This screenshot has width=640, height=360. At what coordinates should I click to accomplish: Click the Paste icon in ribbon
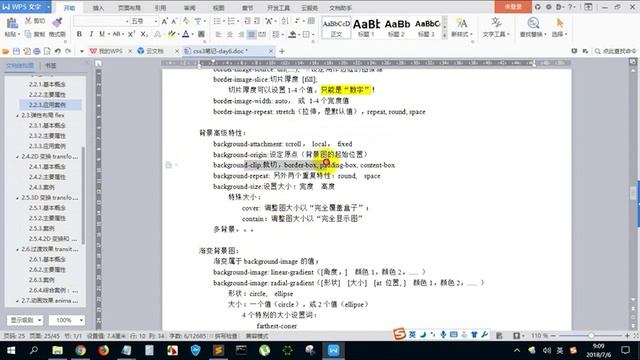12,24
